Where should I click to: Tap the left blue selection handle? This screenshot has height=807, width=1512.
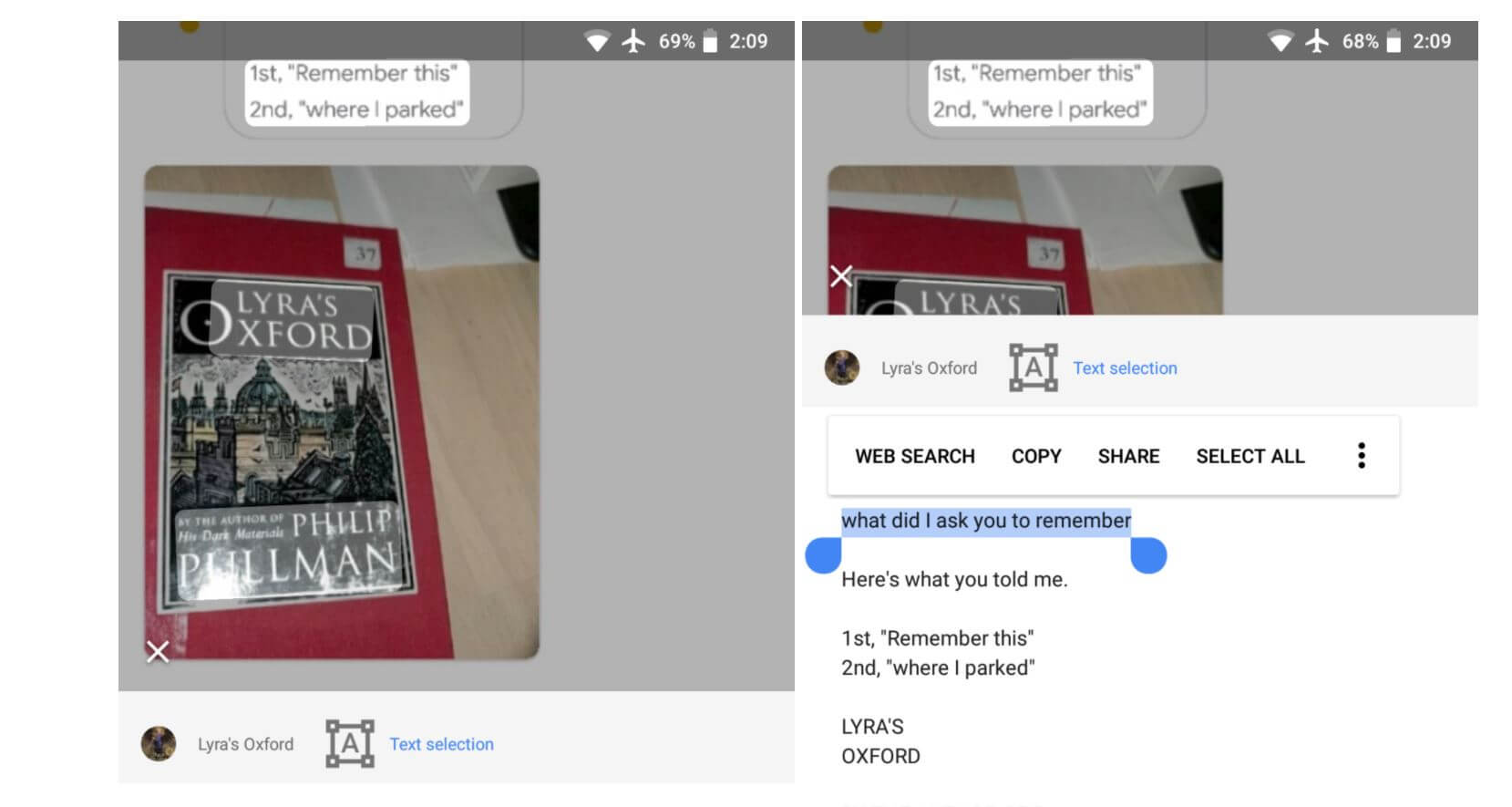point(823,554)
